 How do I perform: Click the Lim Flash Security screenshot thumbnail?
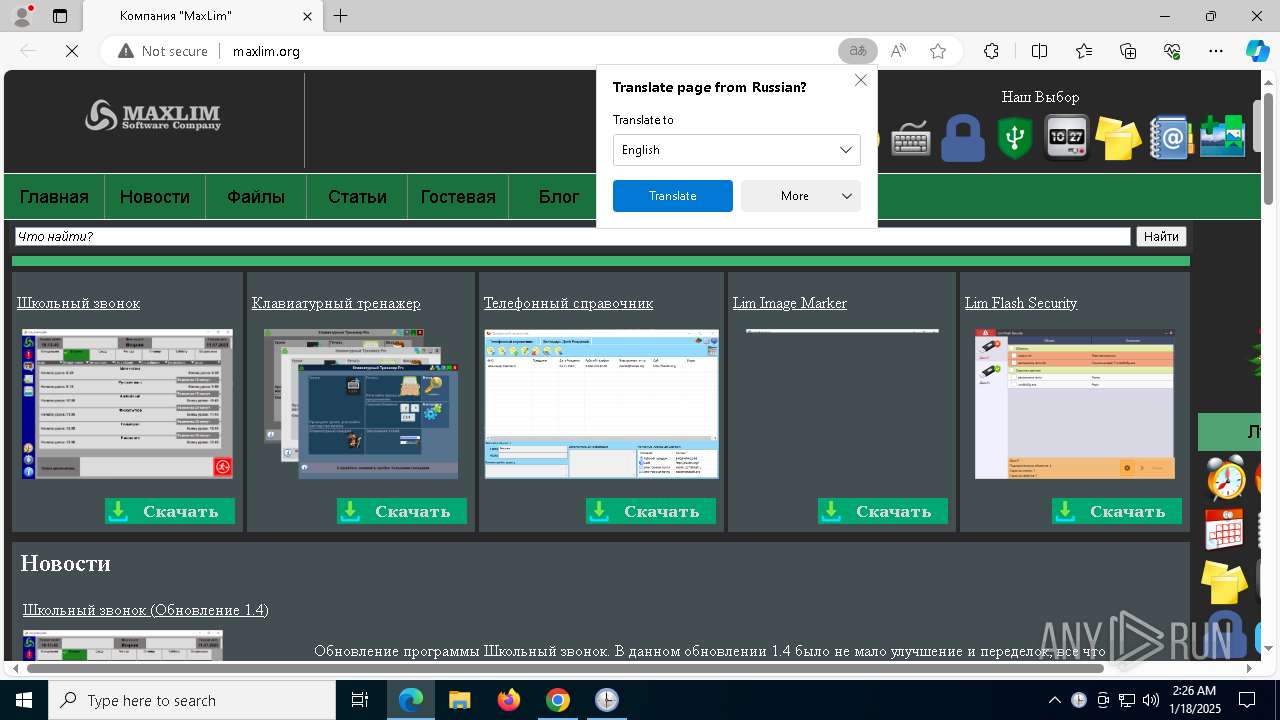[1075, 404]
